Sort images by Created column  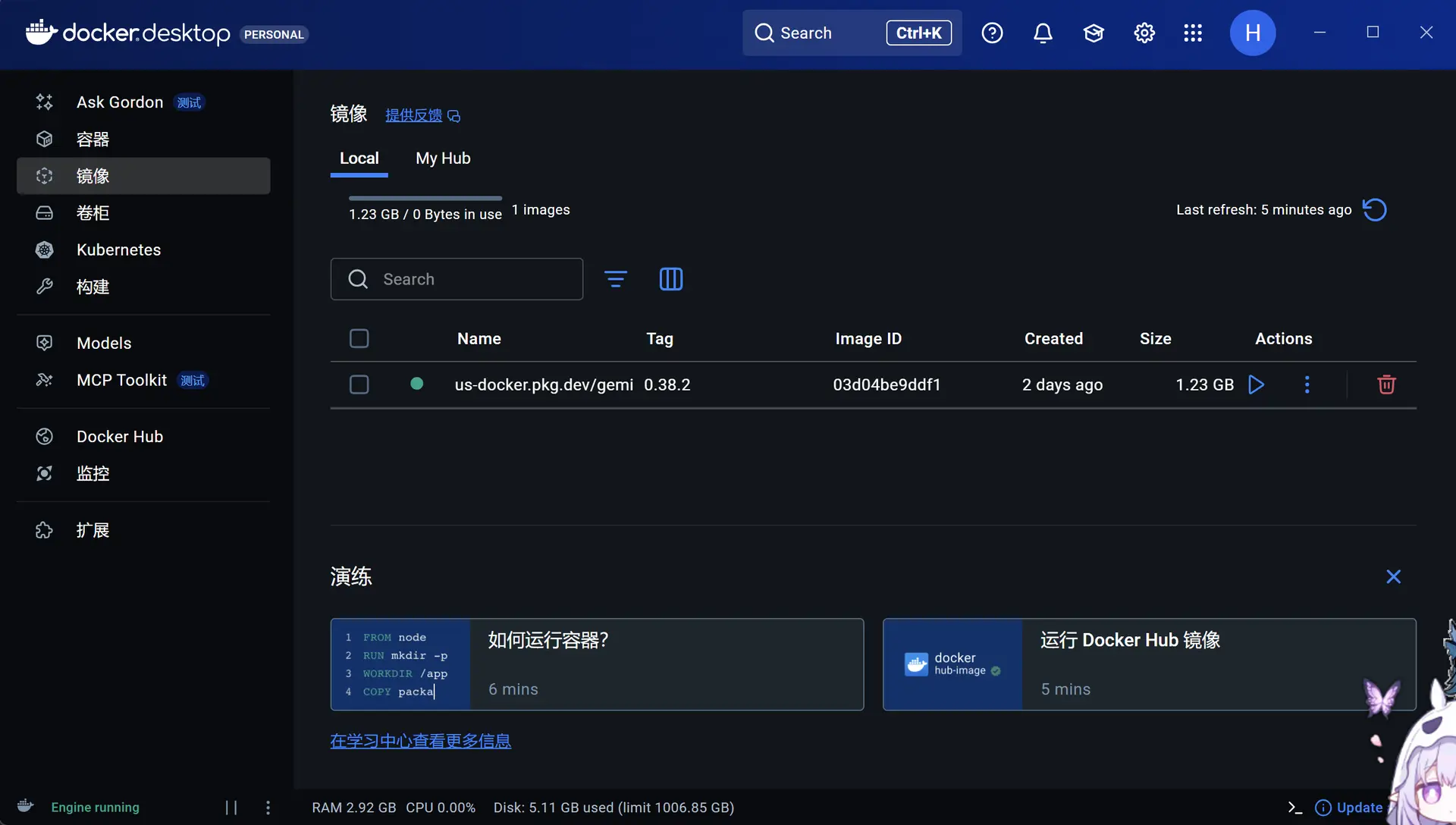click(1053, 339)
